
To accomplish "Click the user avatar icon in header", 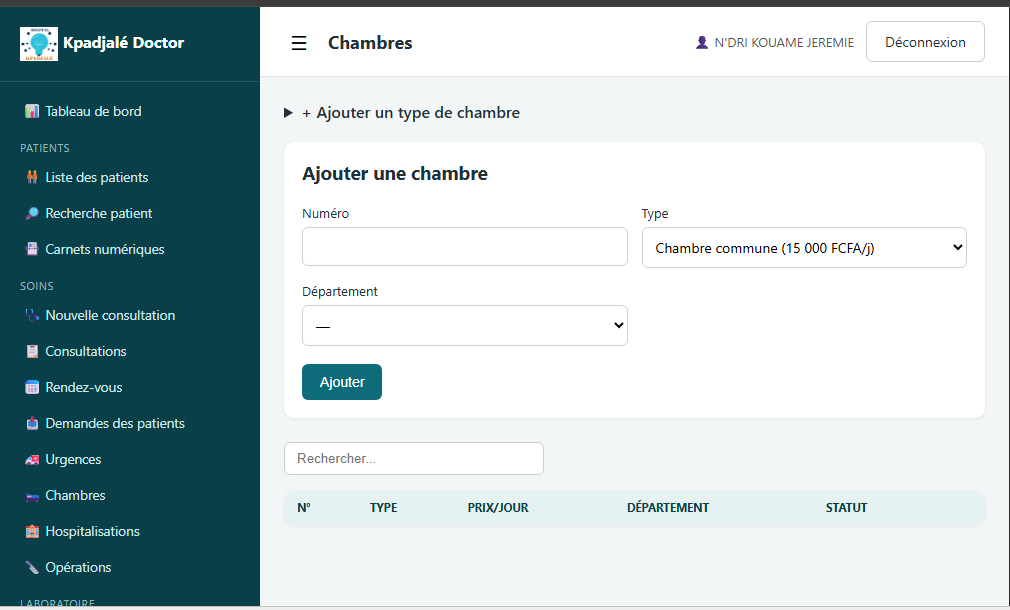I will (x=702, y=43).
